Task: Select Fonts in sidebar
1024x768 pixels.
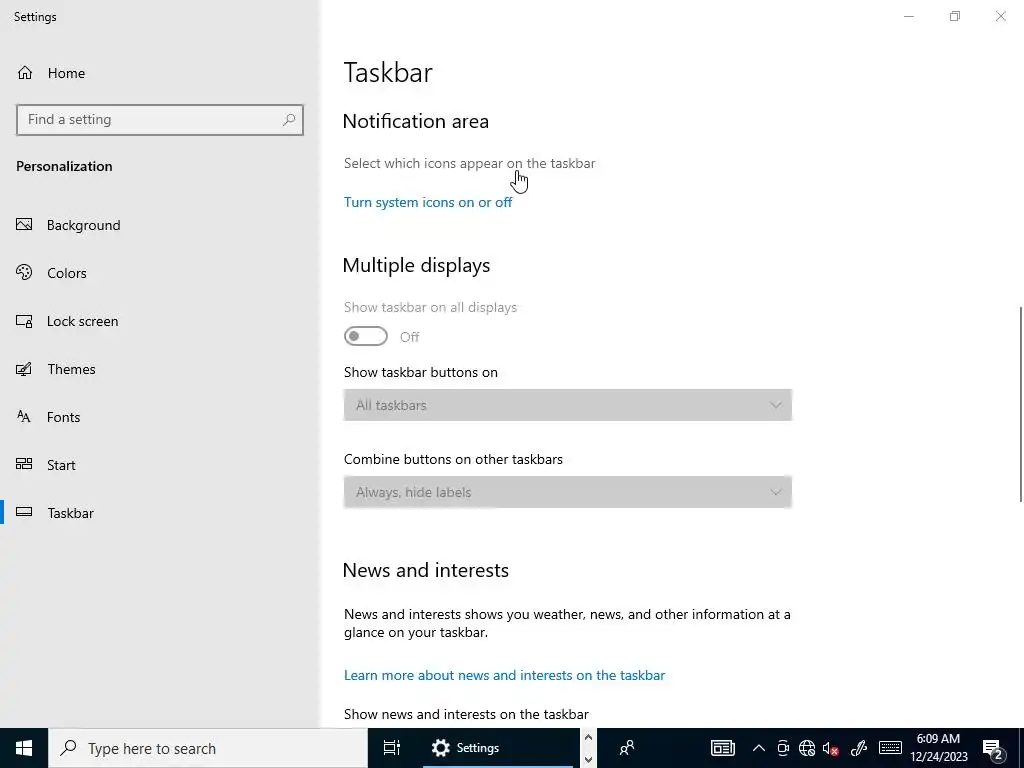Action: 63,417
